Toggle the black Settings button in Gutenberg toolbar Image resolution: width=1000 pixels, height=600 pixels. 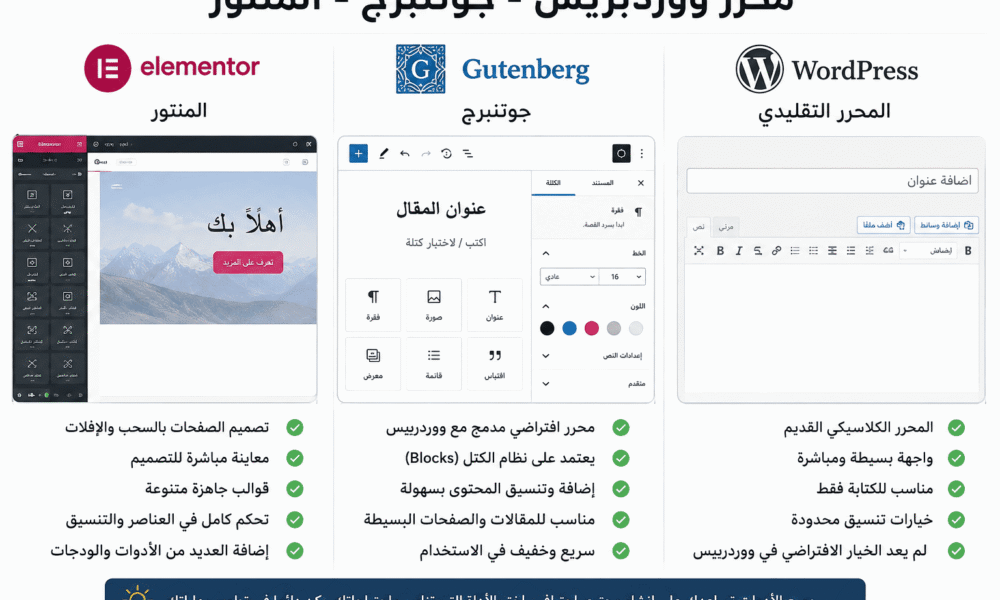[621, 154]
